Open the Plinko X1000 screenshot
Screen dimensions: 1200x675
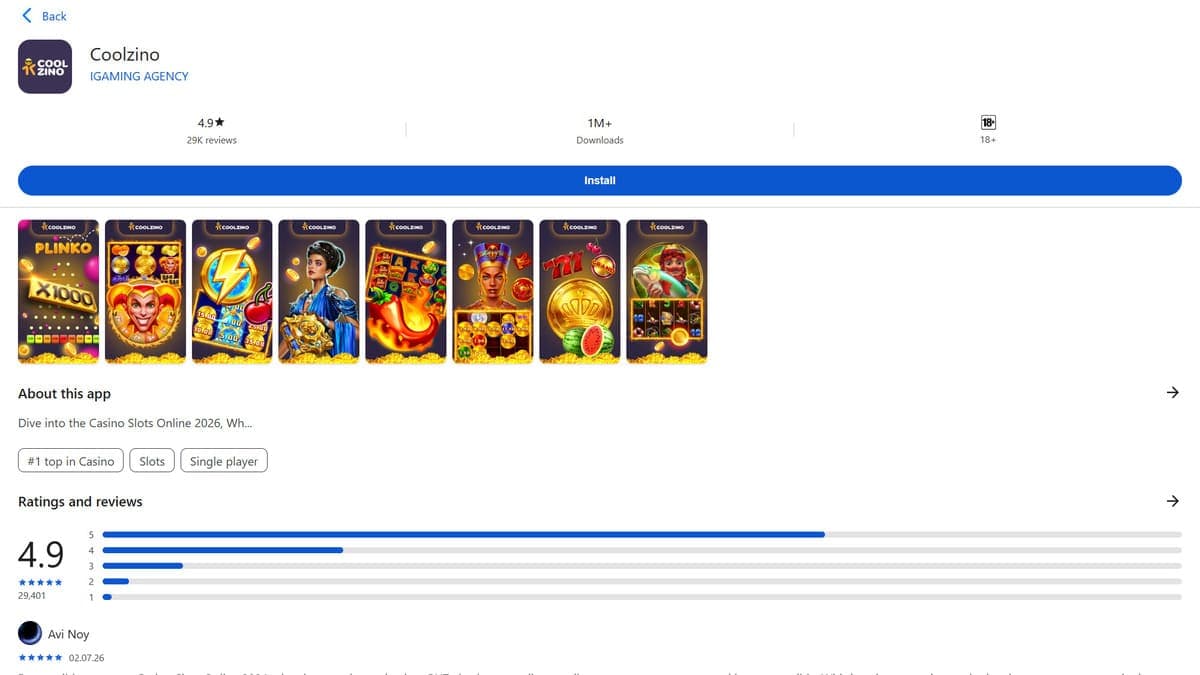59,291
